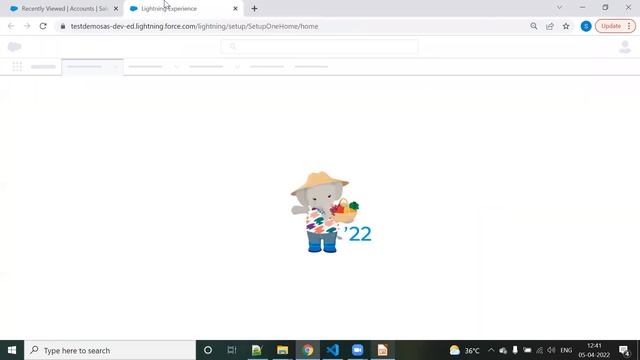Bookmark this page with star

pos(566,26)
